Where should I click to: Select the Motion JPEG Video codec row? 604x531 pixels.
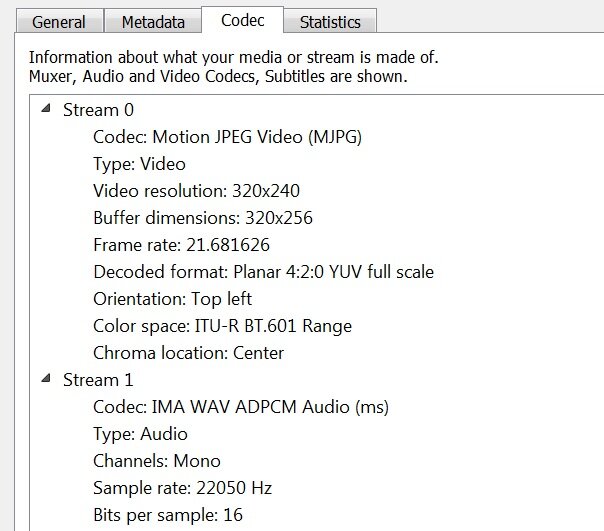(227, 137)
